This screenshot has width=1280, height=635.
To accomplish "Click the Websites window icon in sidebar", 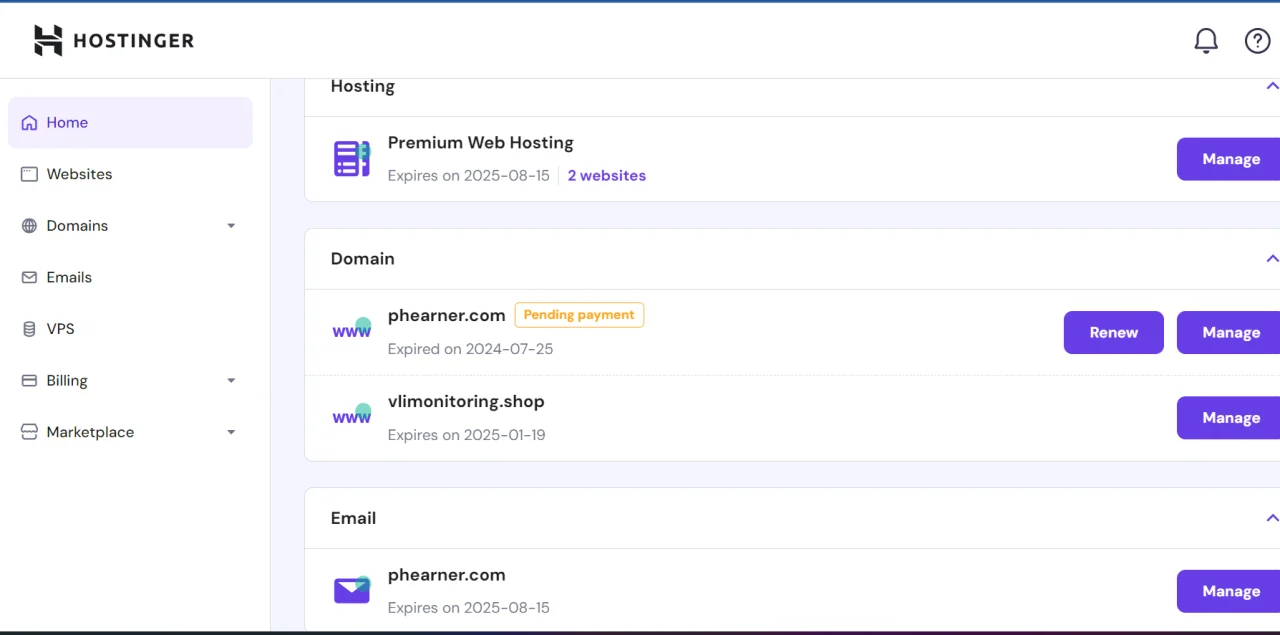I will click(x=29, y=174).
